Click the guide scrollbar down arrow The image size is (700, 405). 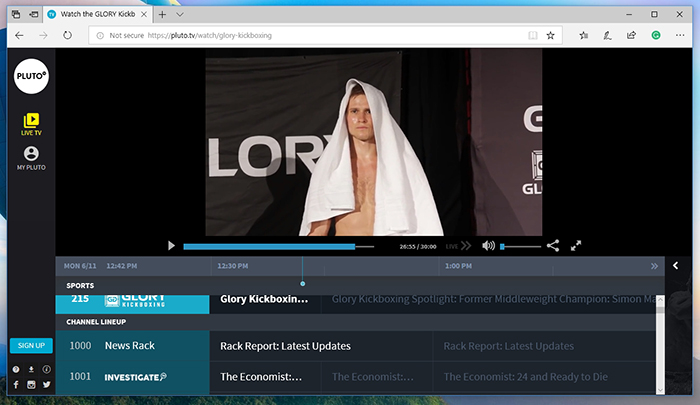point(660,390)
